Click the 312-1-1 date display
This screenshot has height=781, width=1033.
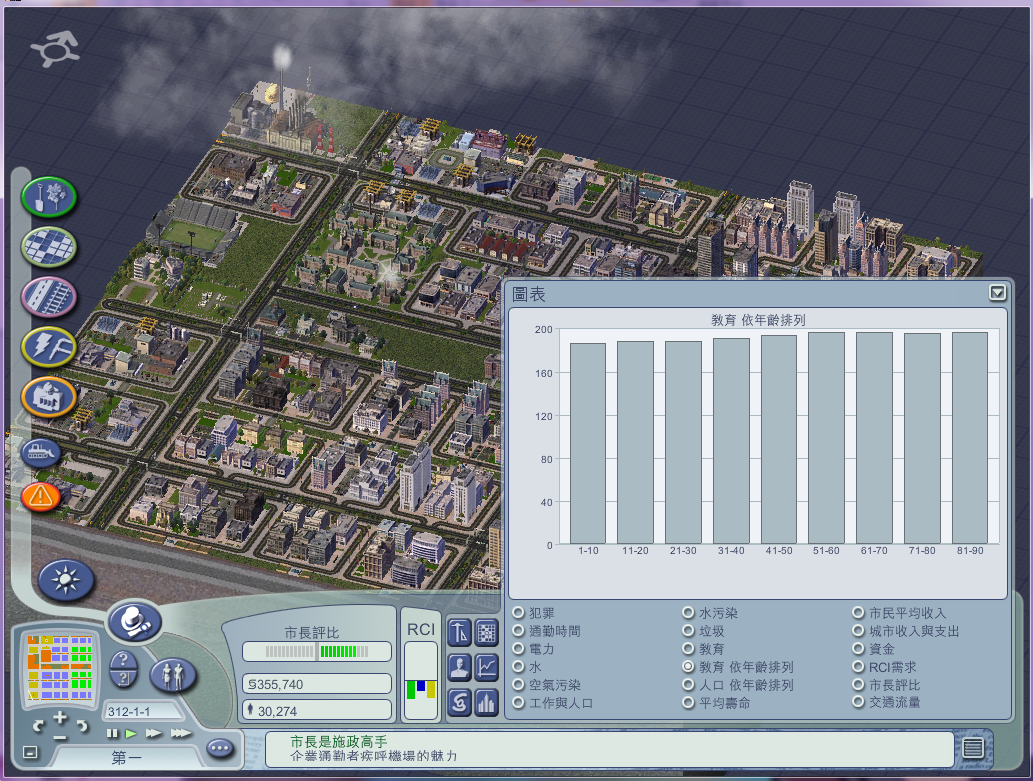(142, 712)
